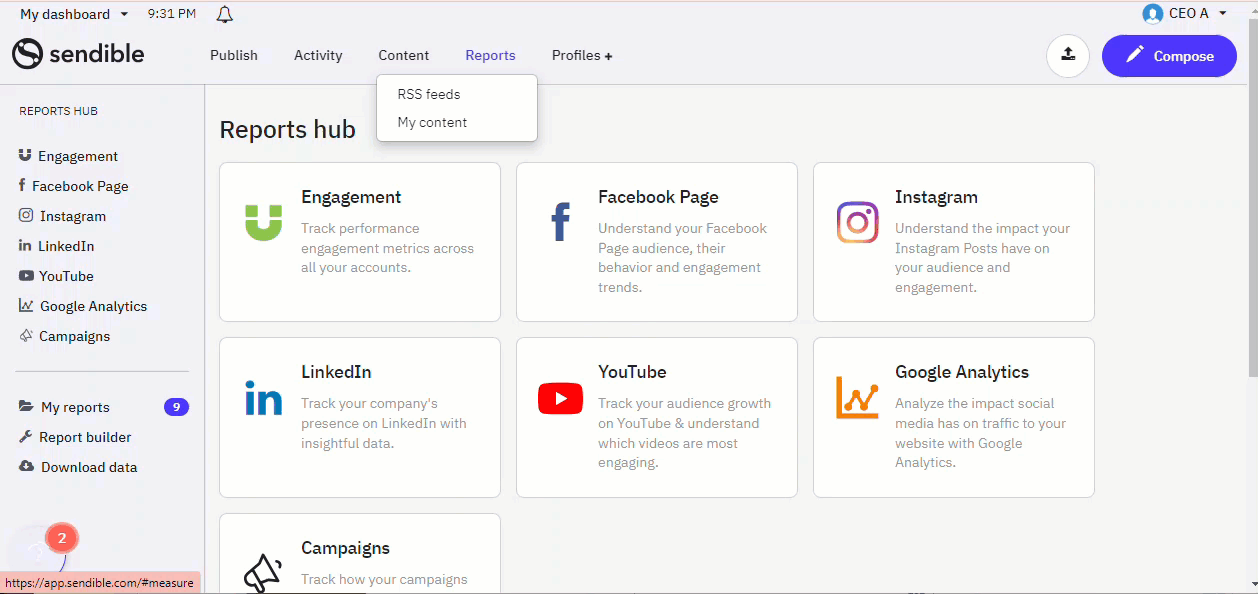Click the YouTube card description text
Viewport: 1258px width, 594px height.
[x=685, y=433]
